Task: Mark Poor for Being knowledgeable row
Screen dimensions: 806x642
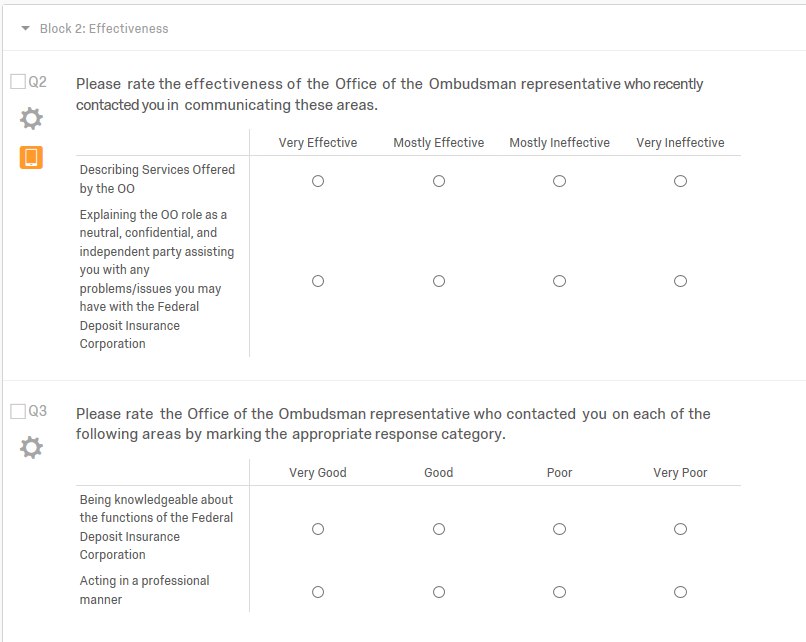Action: point(559,529)
